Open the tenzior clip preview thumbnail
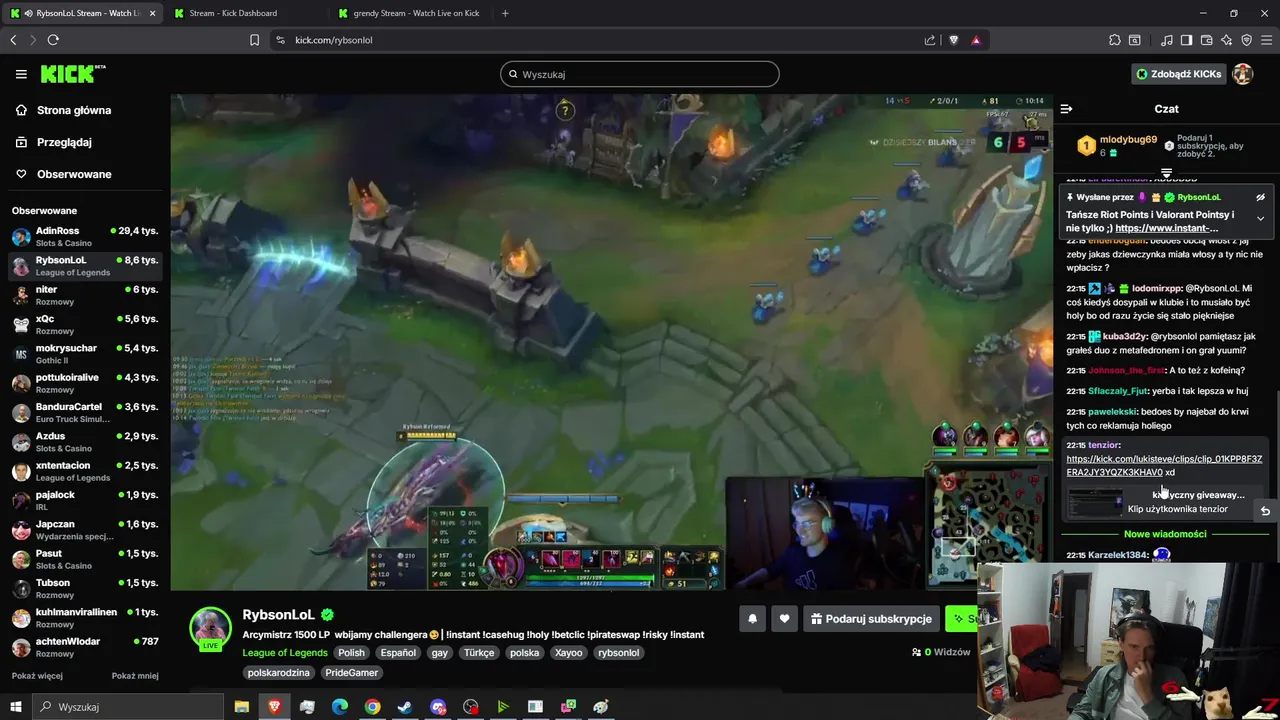 (x=1096, y=502)
